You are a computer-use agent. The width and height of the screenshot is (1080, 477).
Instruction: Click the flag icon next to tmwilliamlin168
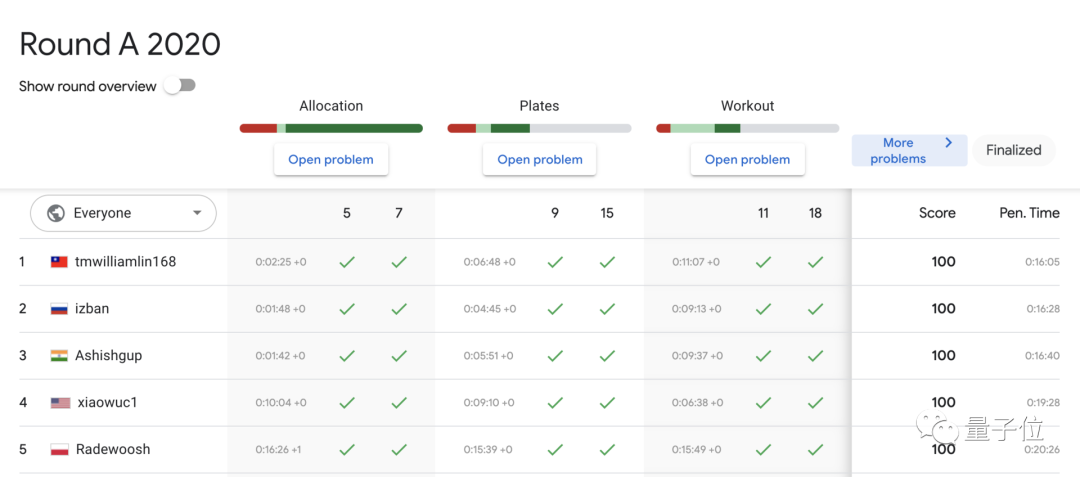tap(59, 262)
